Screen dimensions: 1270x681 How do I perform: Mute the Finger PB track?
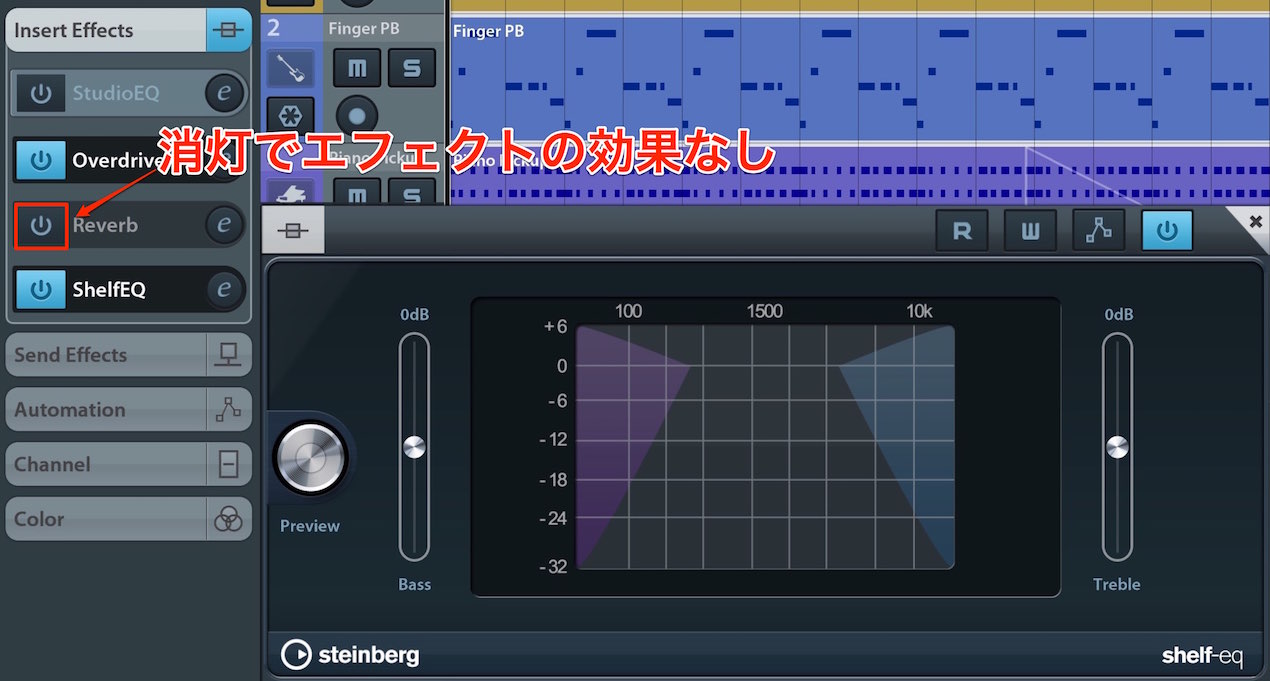coord(356,68)
